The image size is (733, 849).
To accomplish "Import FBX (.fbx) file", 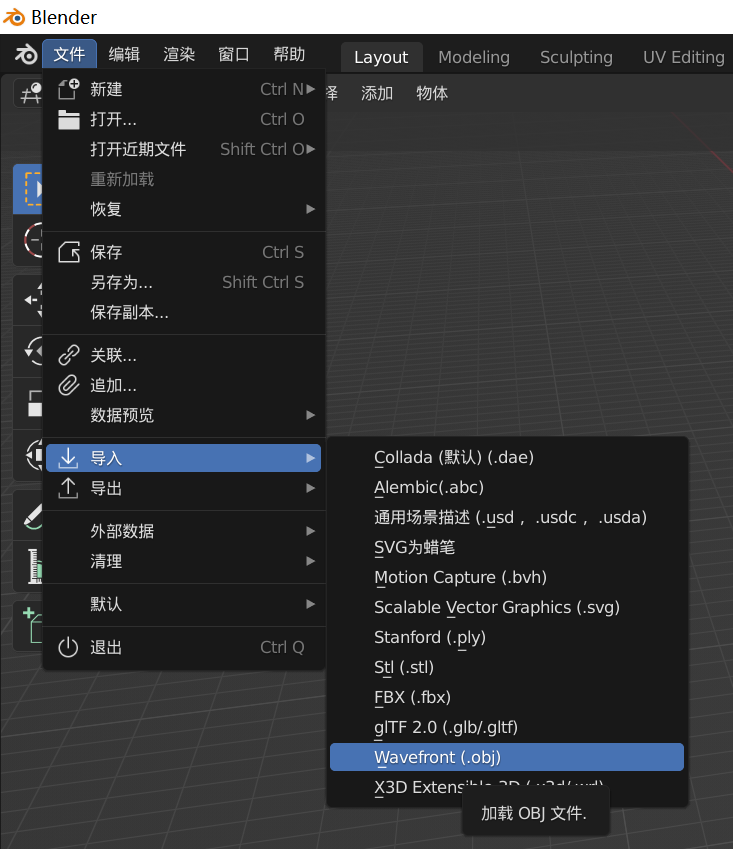I will (x=507, y=697).
